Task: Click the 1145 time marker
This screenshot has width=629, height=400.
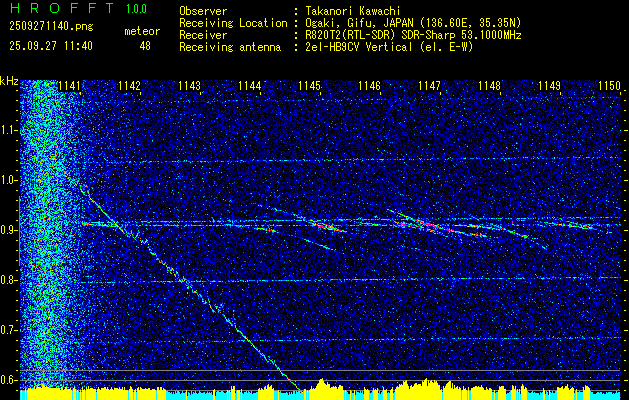Action: point(310,86)
